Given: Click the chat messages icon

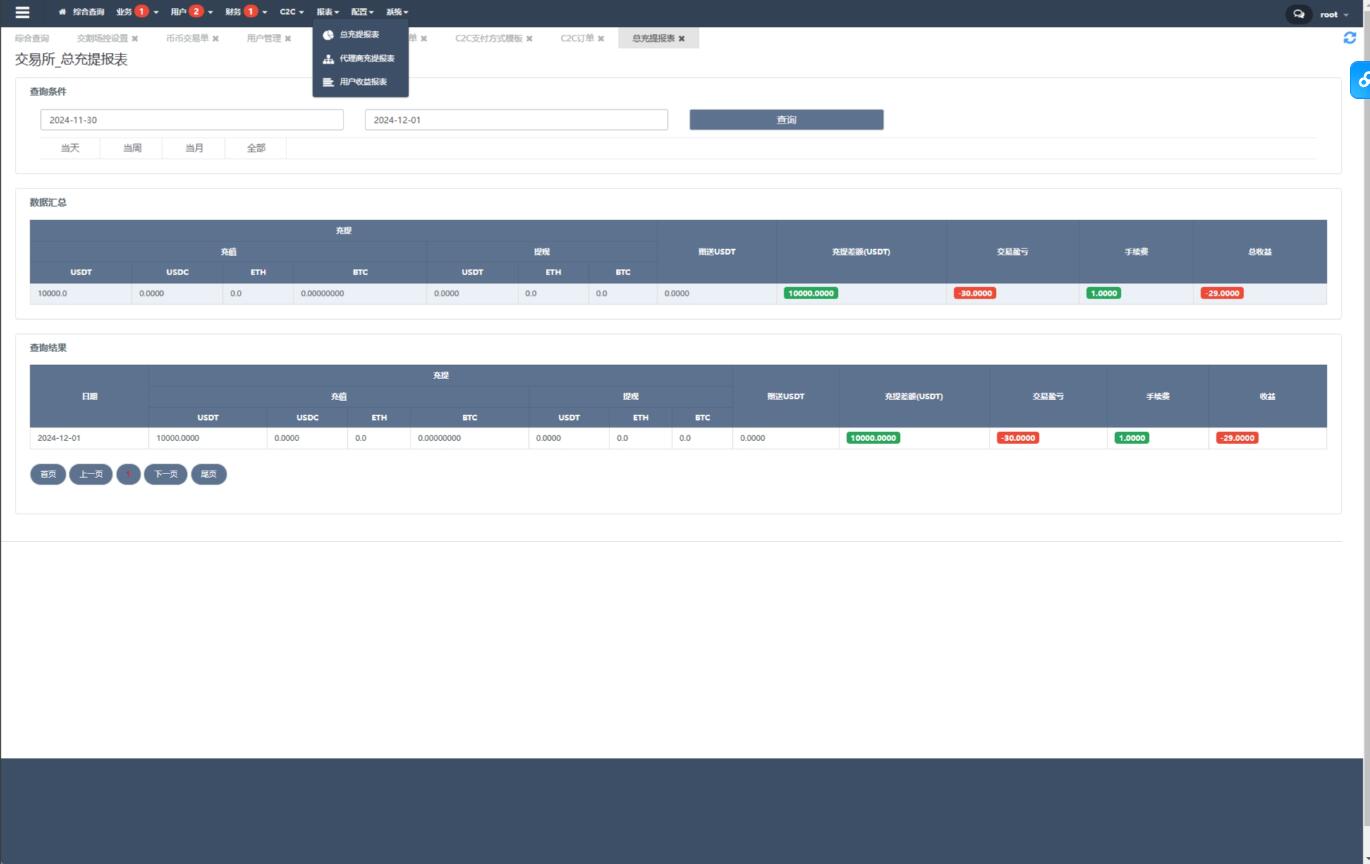Looking at the screenshot, I should click(1298, 14).
